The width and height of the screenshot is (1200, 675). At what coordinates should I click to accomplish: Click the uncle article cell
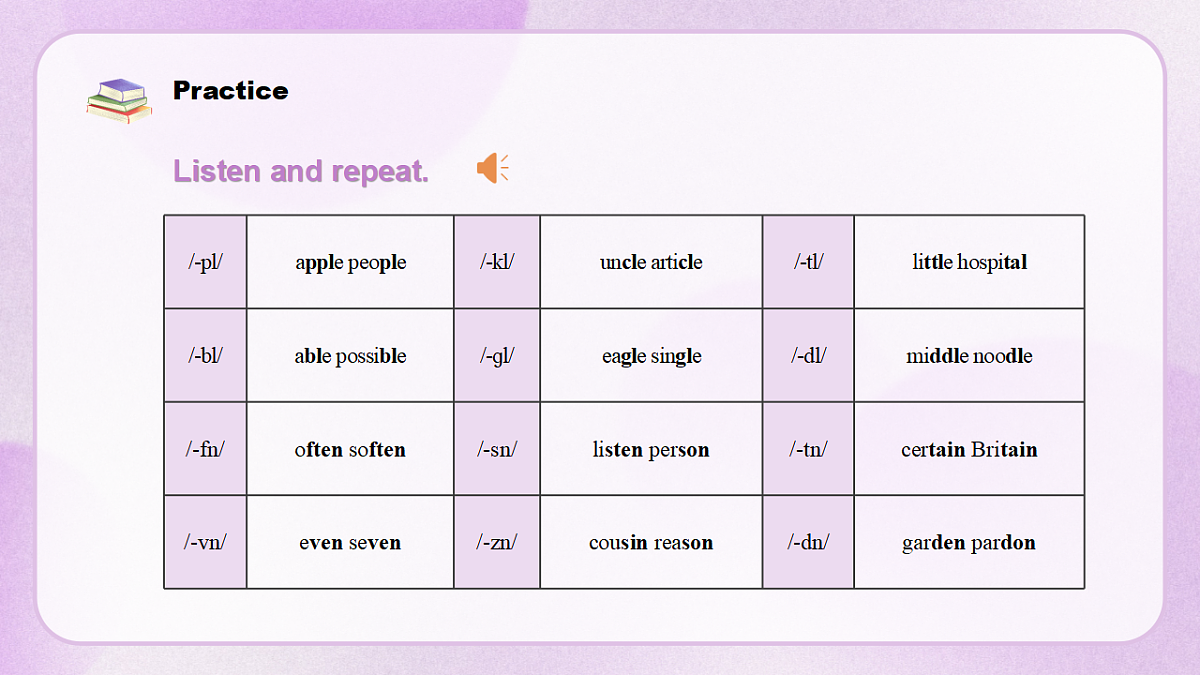[651, 262]
